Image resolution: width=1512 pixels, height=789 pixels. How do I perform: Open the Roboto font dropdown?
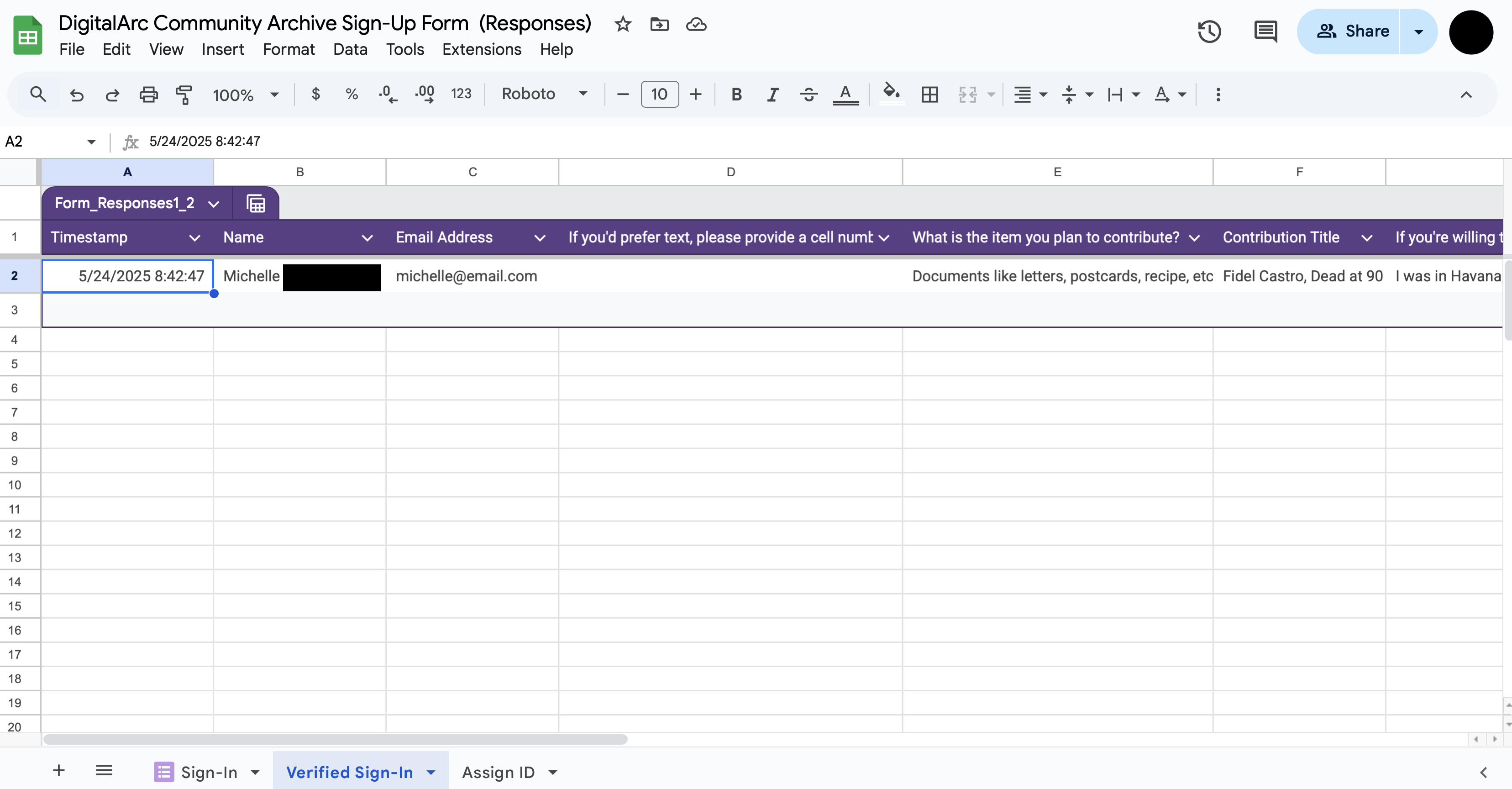click(544, 94)
